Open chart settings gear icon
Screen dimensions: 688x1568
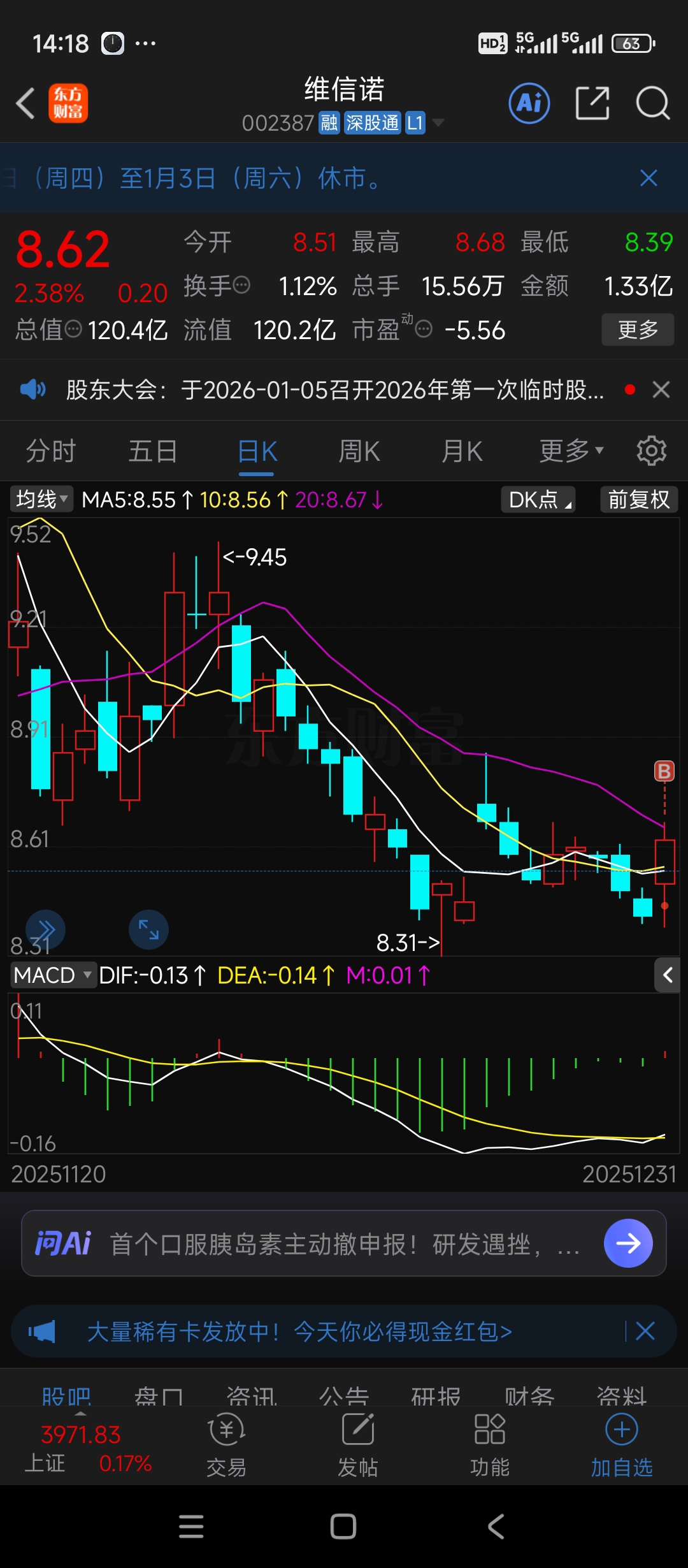[x=652, y=451]
